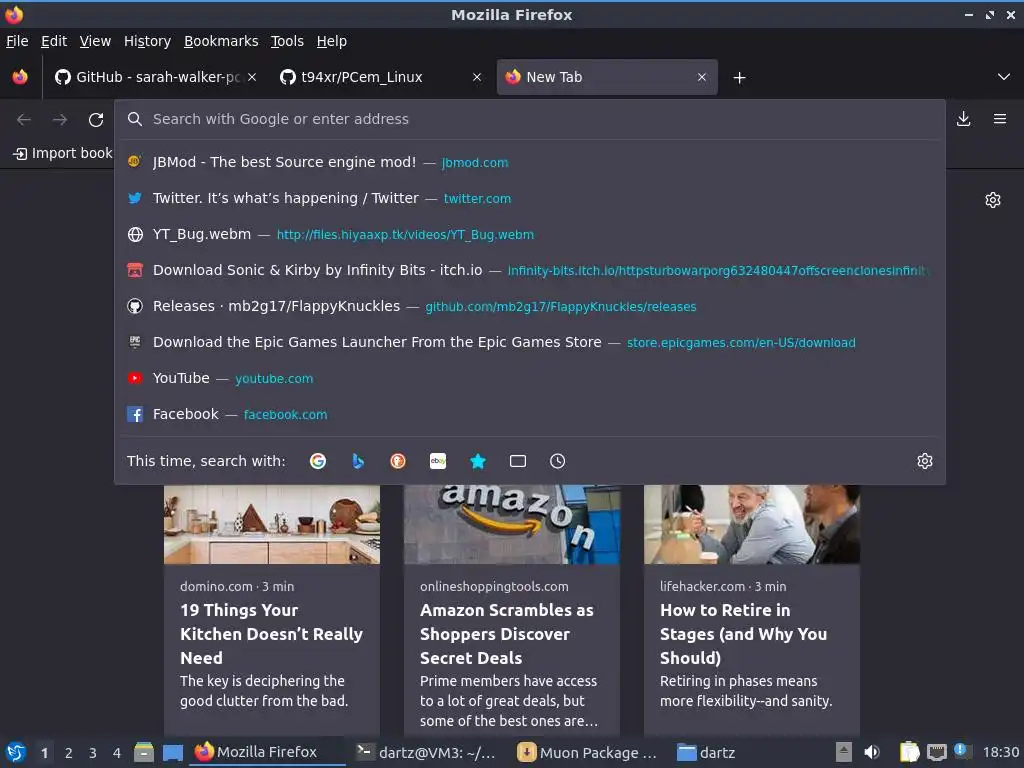
Task: Open 'Amazon Scrambles as Shoppers Discover Secret Deals'
Action: 507,633
